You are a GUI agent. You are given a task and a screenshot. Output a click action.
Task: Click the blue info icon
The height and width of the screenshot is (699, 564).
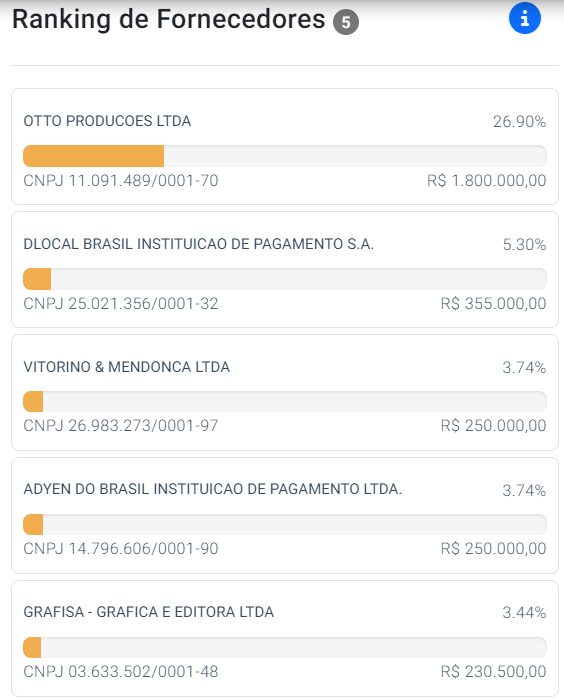(525, 18)
